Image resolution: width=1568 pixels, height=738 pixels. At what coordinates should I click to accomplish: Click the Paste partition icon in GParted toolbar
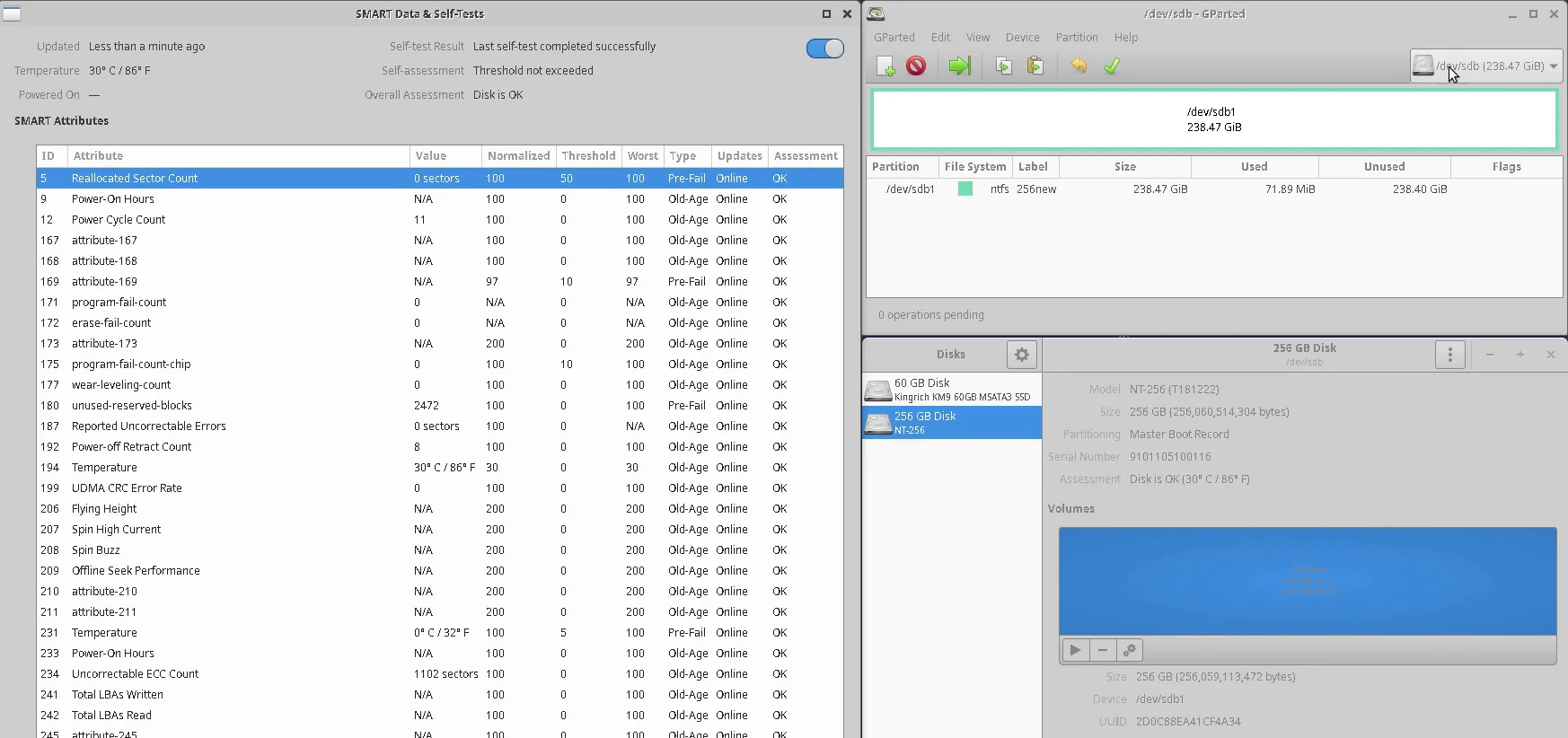1035,66
